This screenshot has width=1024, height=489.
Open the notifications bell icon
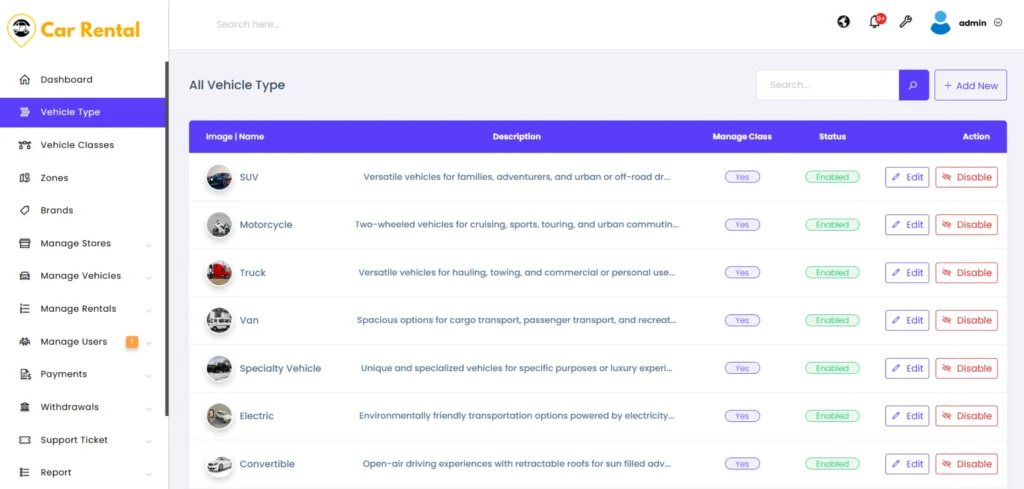875,22
